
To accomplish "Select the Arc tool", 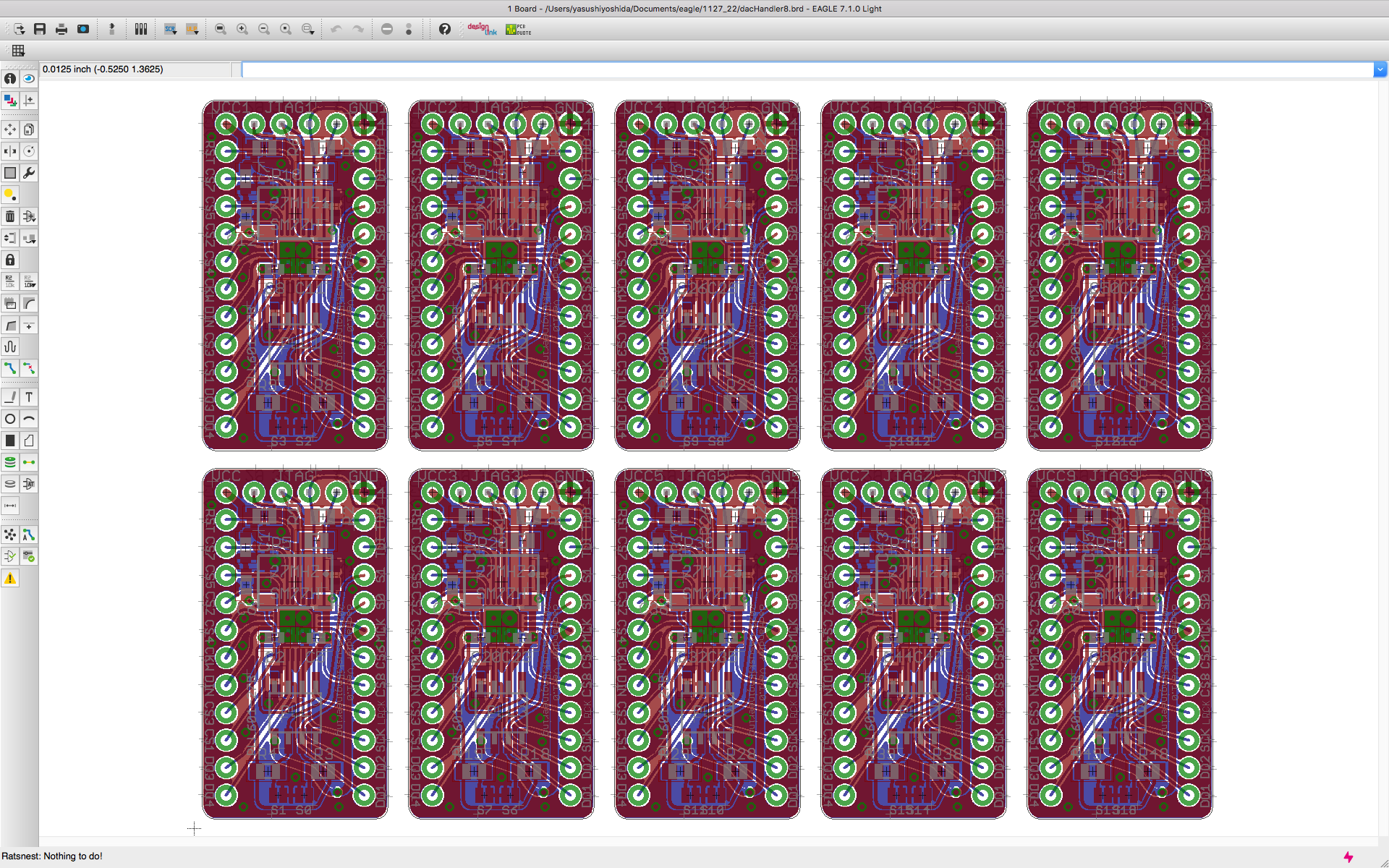I will 29,419.
